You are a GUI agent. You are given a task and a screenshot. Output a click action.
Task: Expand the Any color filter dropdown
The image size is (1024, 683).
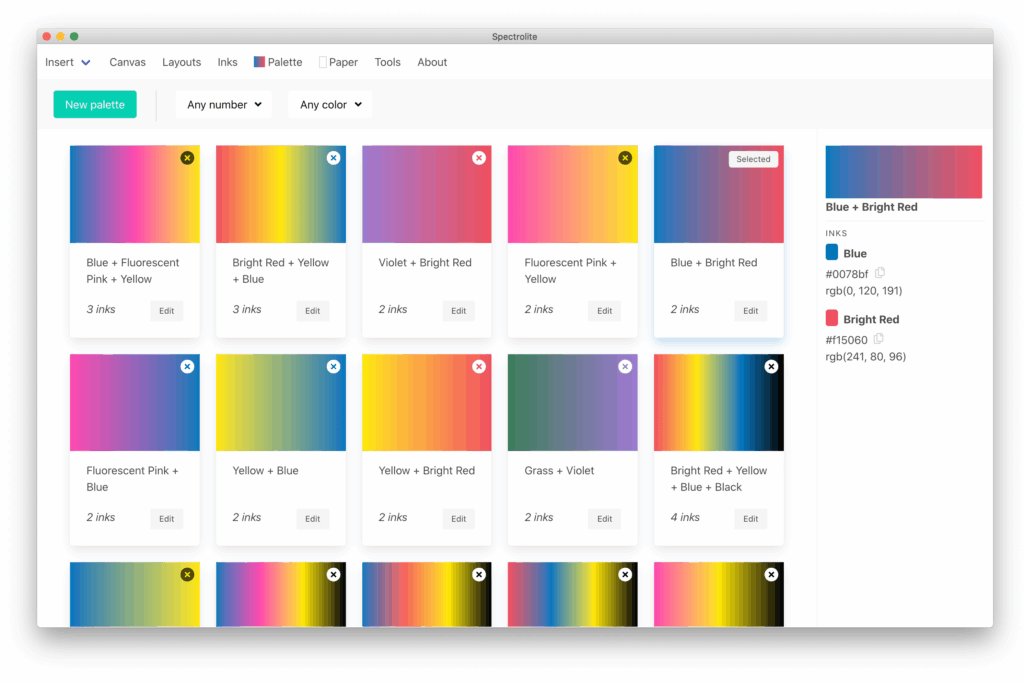pyautogui.click(x=330, y=105)
